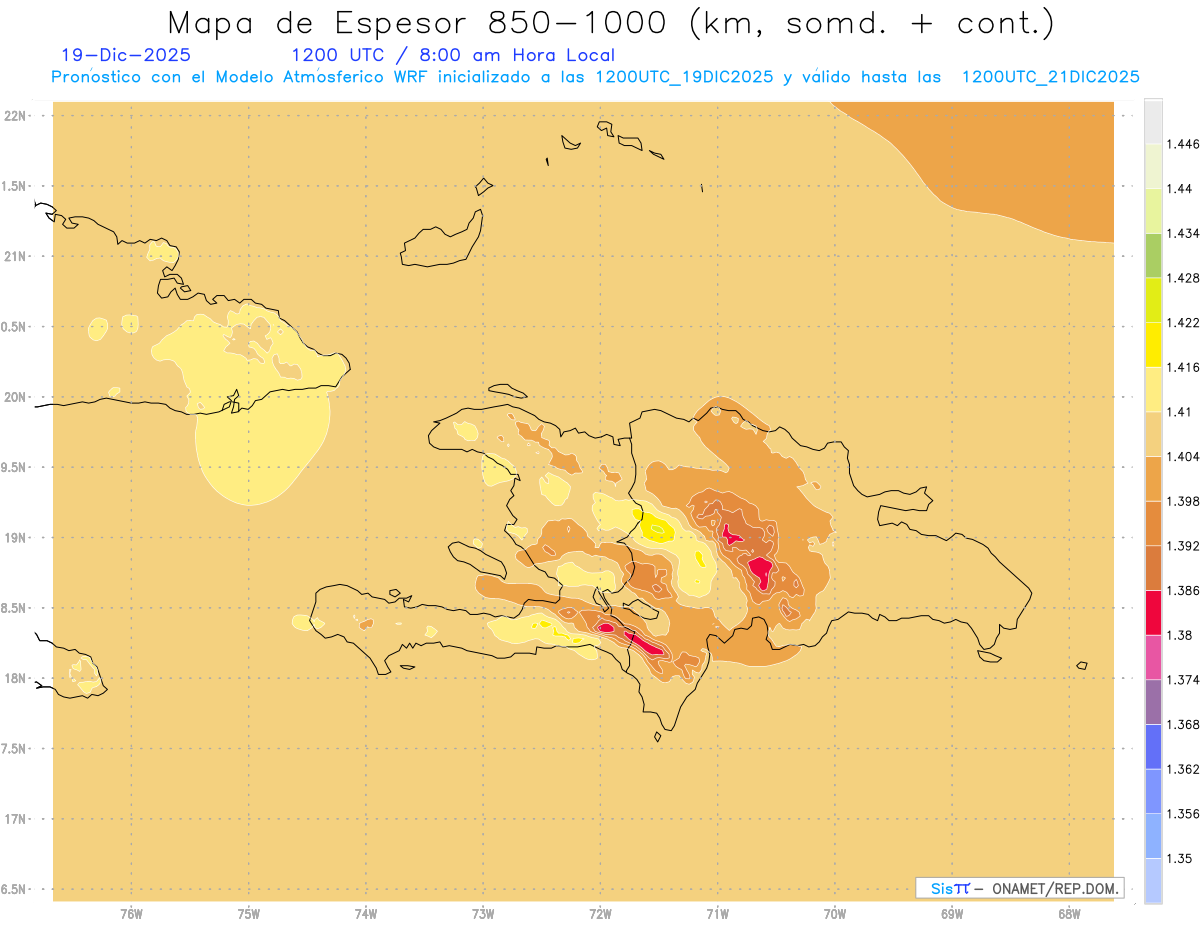1200x927 pixels.
Task: Click the colorbar value '1.404'
Action: (x=1182, y=456)
